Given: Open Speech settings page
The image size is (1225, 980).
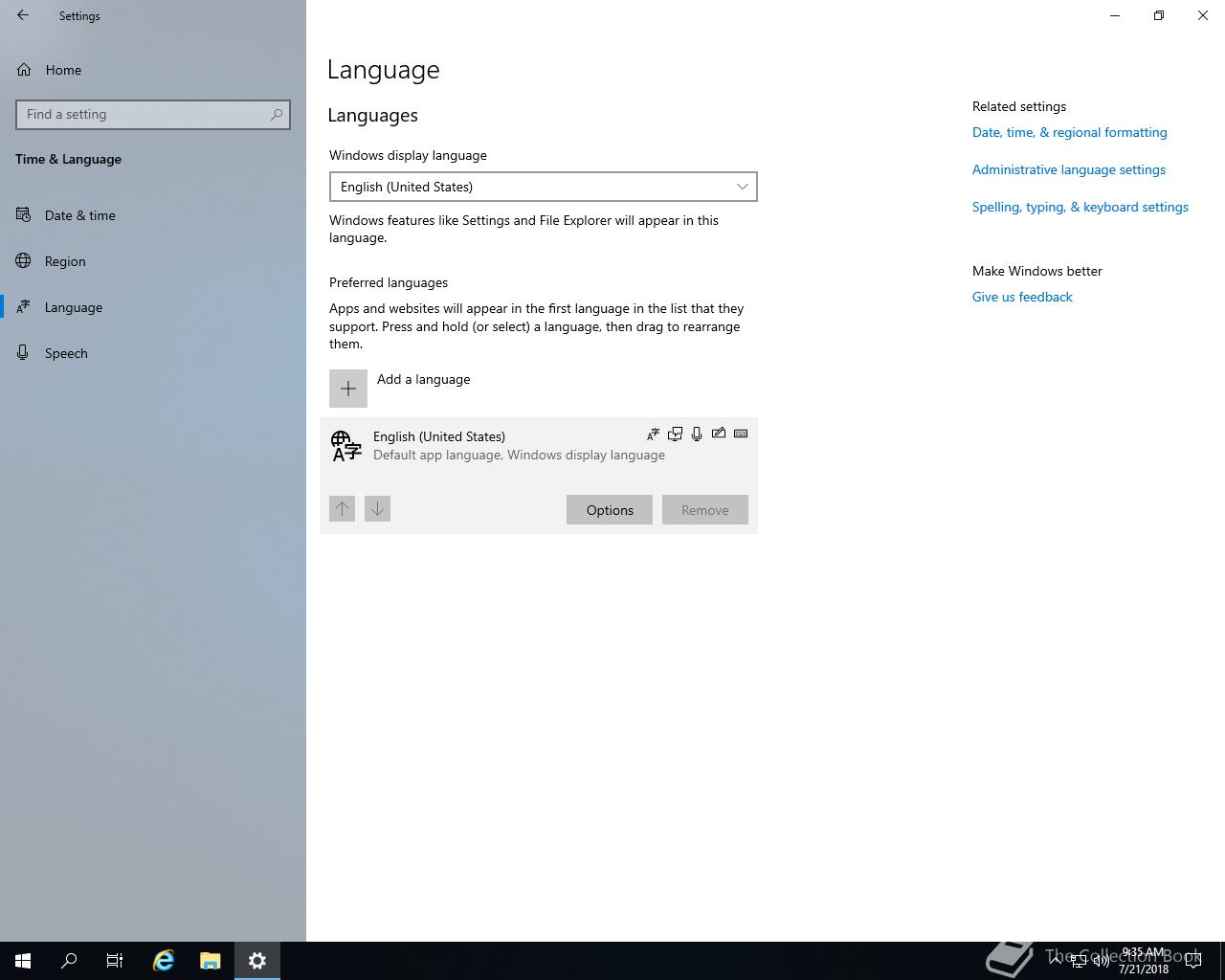Looking at the screenshot, I should 153,353.
